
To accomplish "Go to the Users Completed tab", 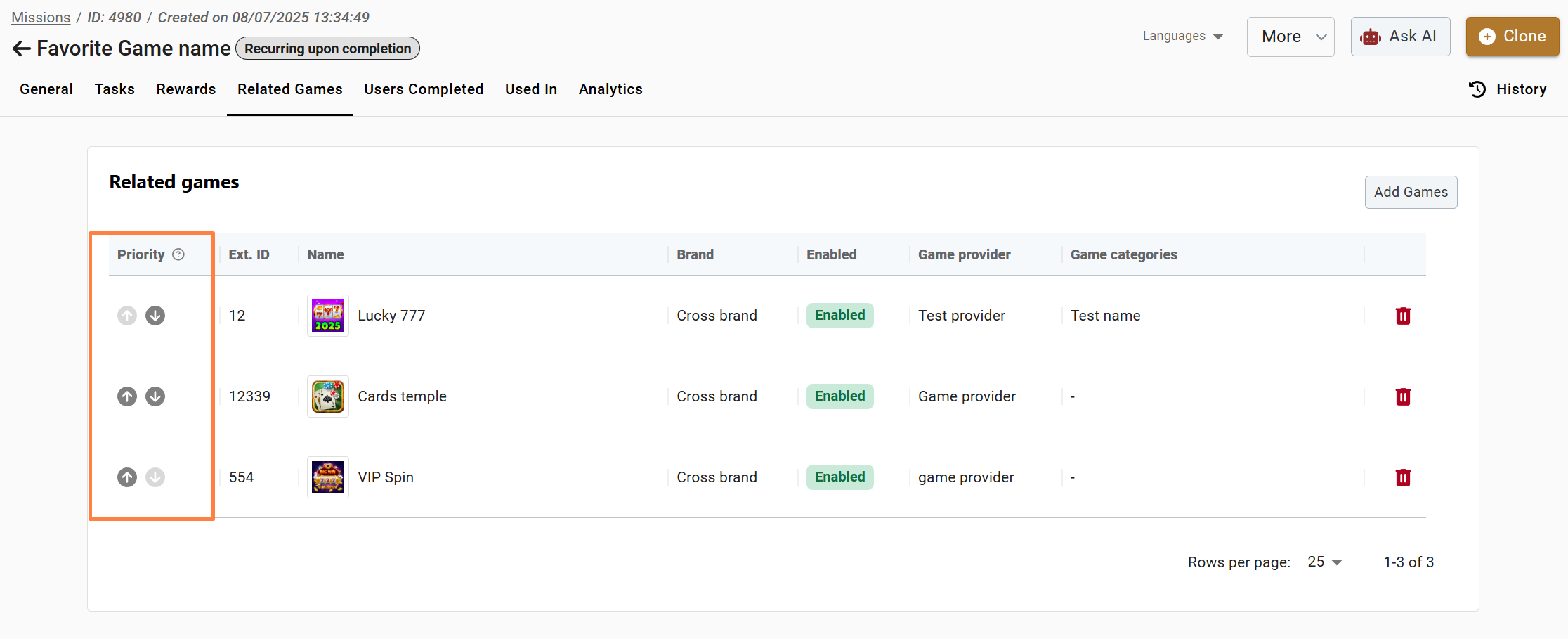I will click(424, 89).
